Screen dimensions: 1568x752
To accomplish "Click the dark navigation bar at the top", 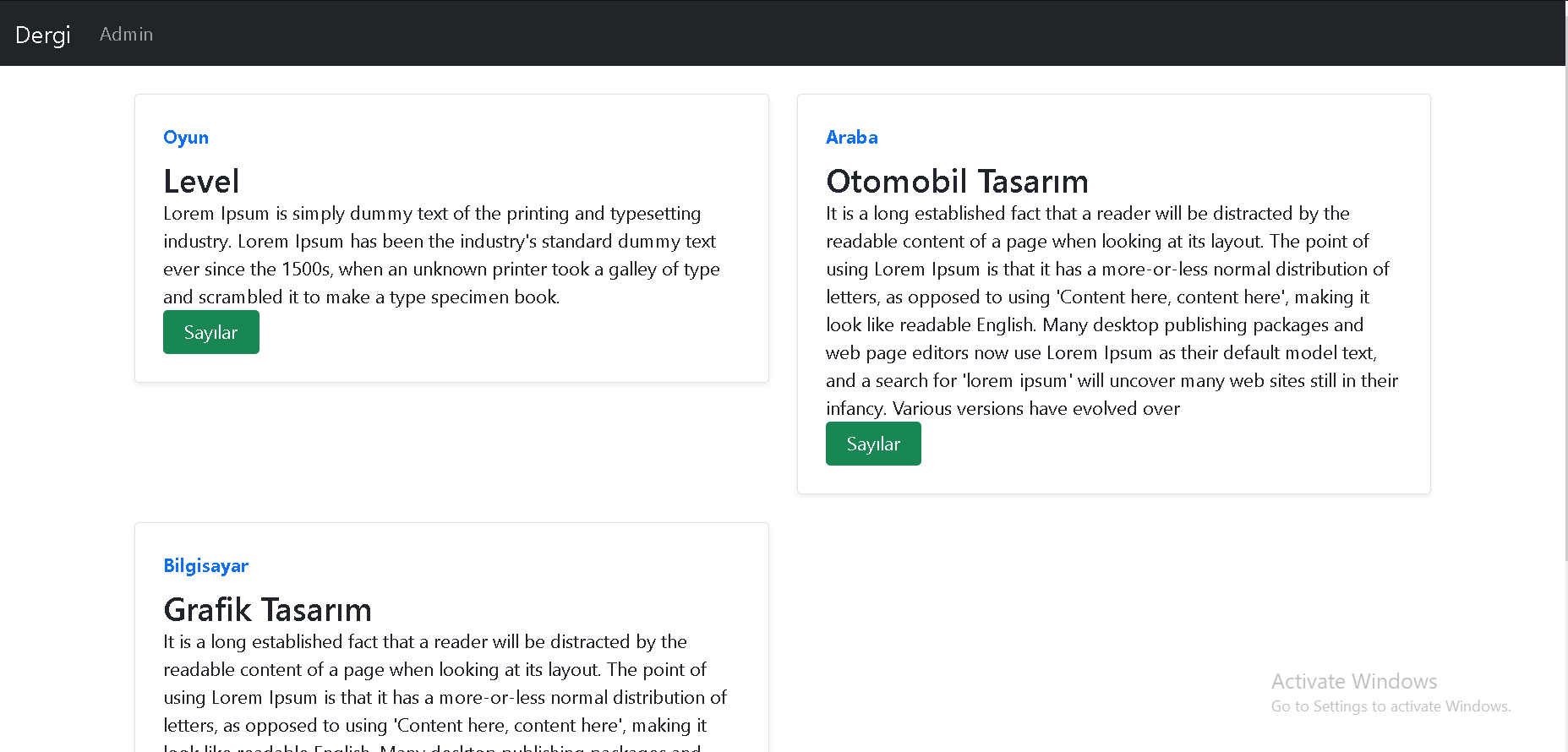I will 761,32.
